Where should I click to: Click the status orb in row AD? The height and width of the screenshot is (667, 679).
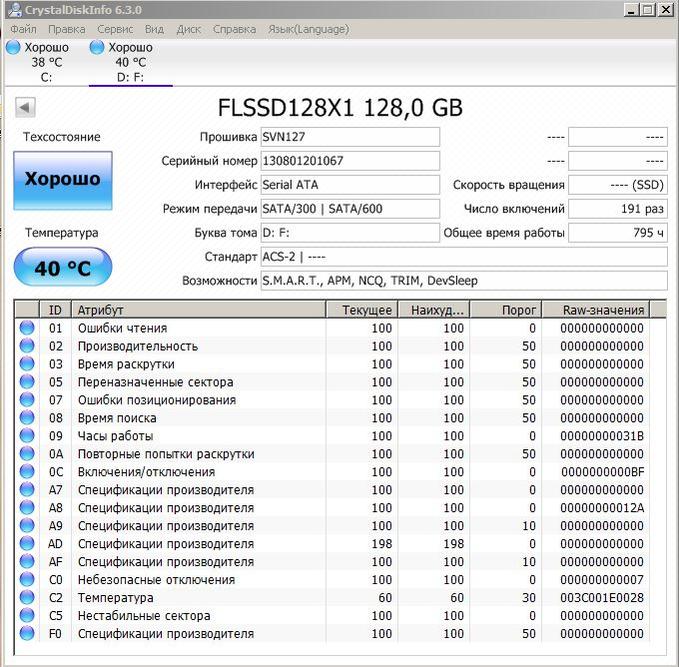[27, 544]
